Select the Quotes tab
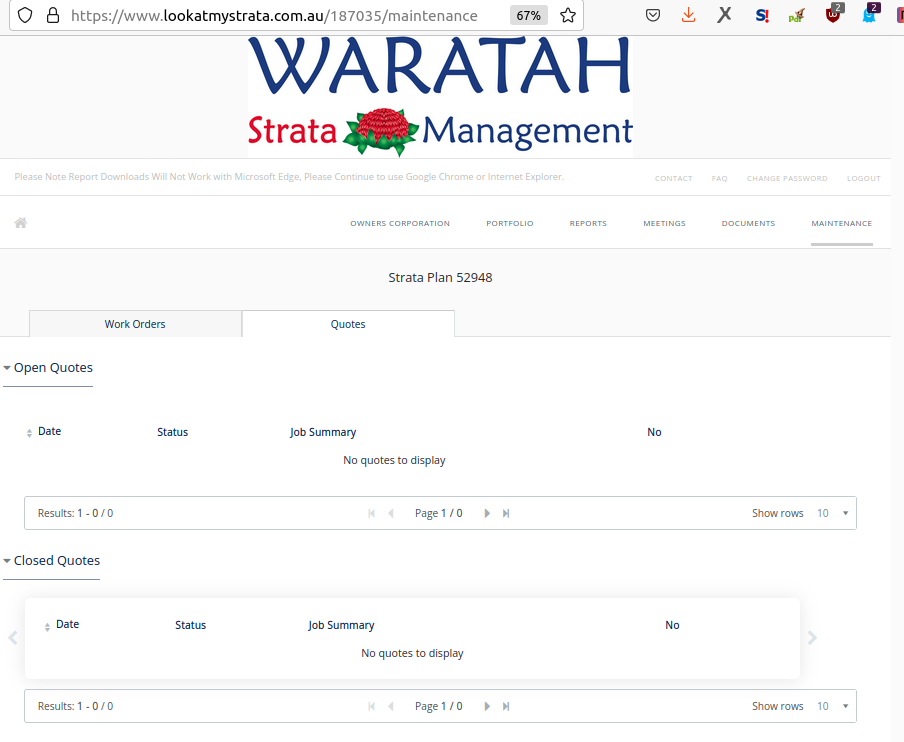The image size is (904, 742). [x=348, y=324]
